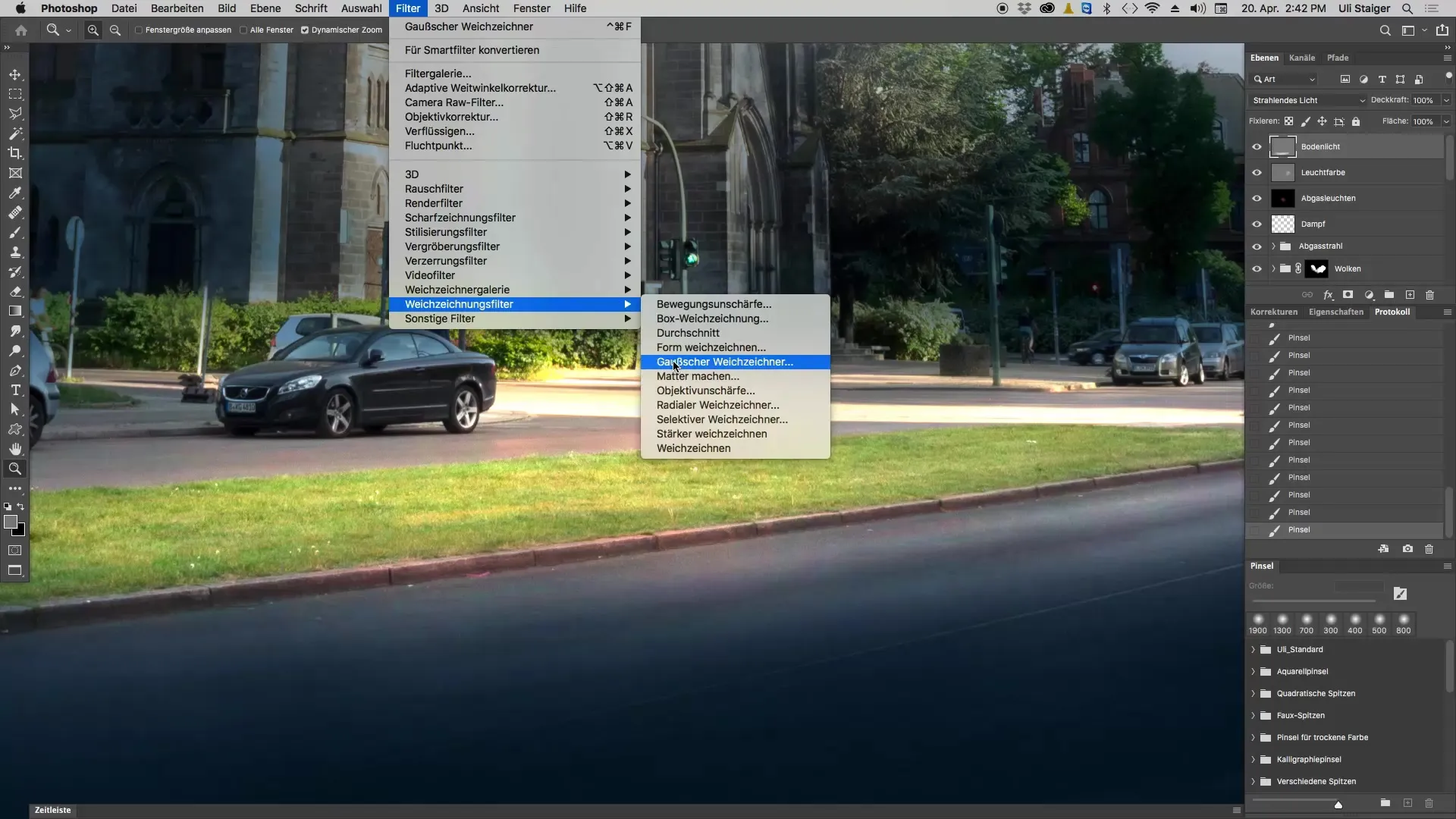Screen dimensions: 1456x819
Task: Delete layer trash icon in Layers panel
Action: click(1429, 295)
